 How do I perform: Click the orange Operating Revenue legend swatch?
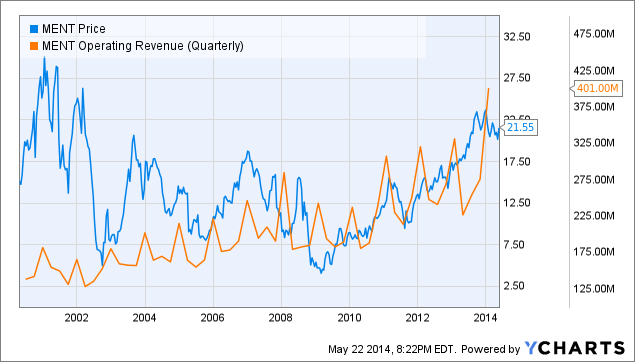[34, 46]
